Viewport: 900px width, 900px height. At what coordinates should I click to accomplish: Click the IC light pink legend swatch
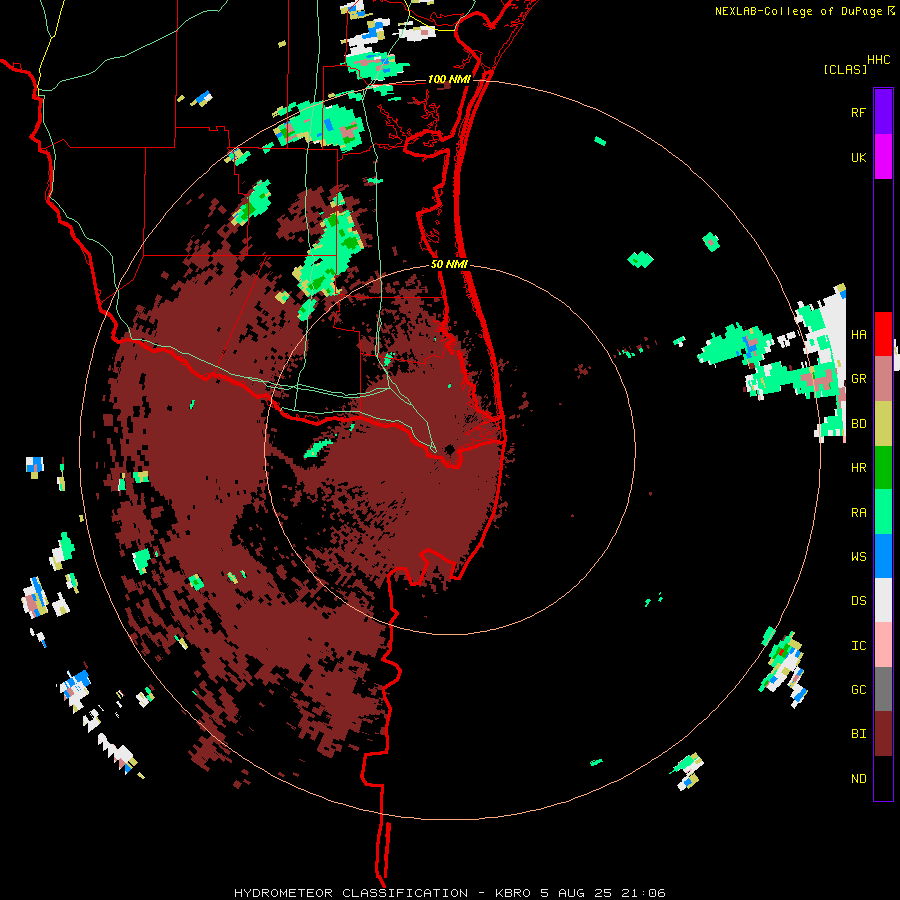(x=883, y=645)
